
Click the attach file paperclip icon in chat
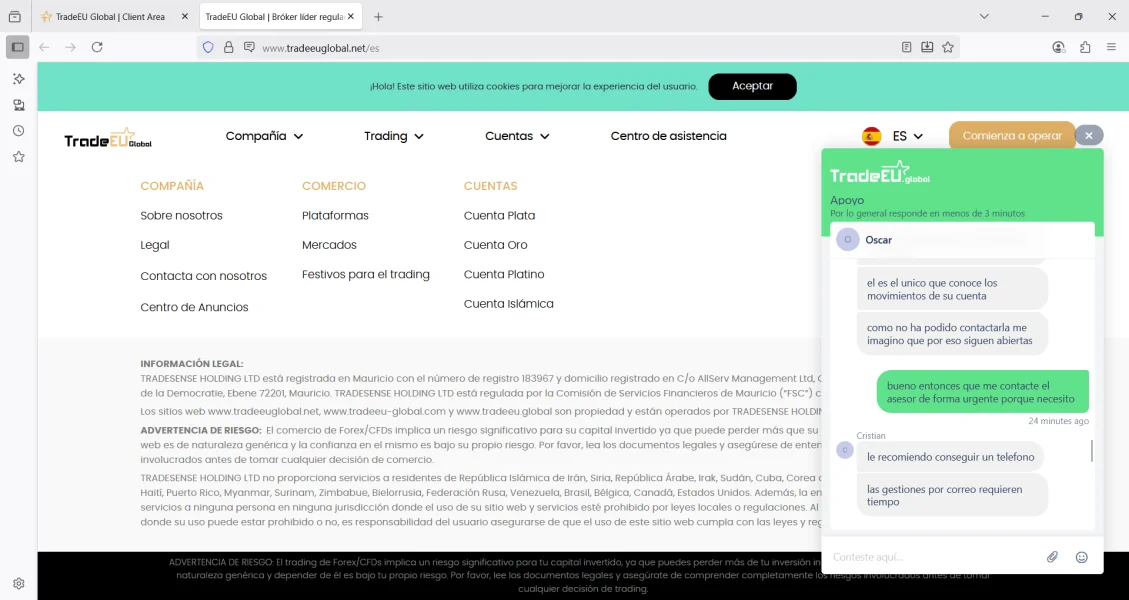(1052, 557)
